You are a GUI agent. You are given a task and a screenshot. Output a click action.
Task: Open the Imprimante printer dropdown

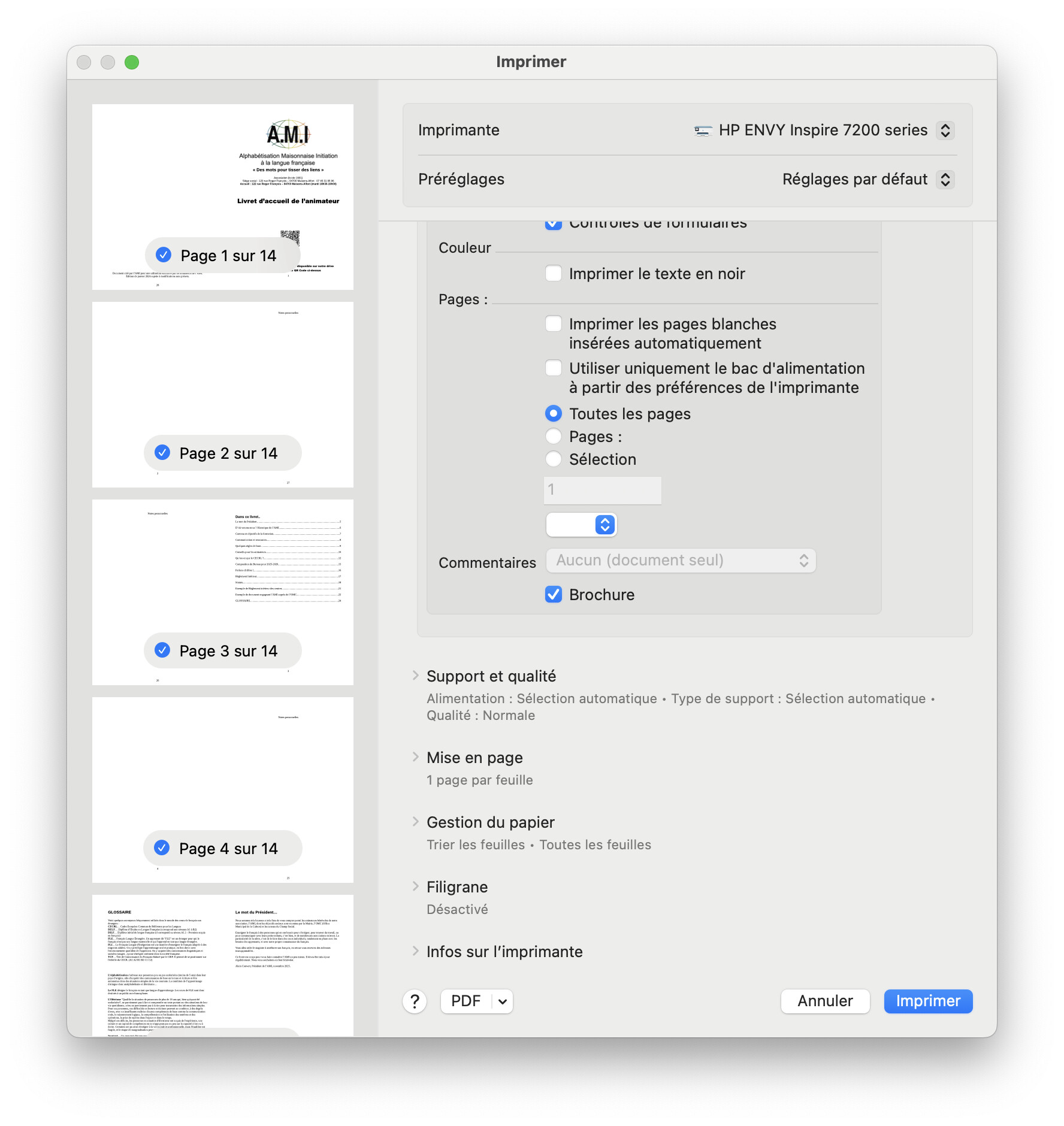click(945, 131)
